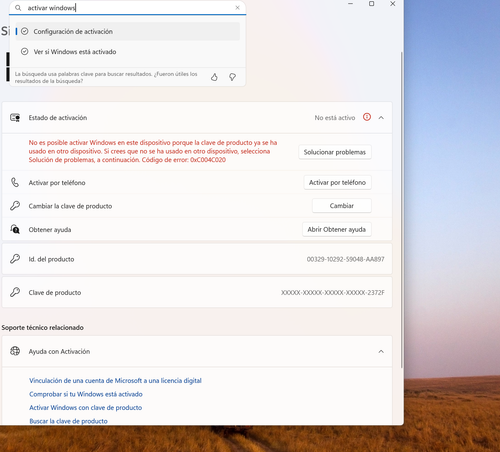Screen dimensions: 500x452
Task: Click product key ending in 2372F
Action: coord(333,292)
